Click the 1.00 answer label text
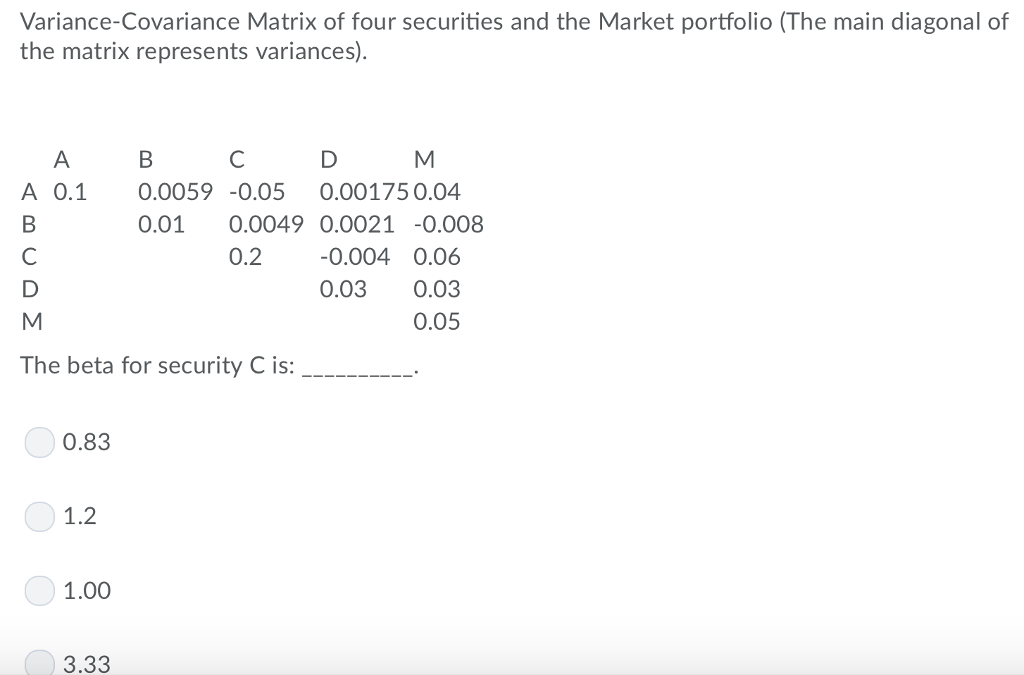Viewport: 1024px width, 675px height. pyautogui.click(x=88, y=591)
